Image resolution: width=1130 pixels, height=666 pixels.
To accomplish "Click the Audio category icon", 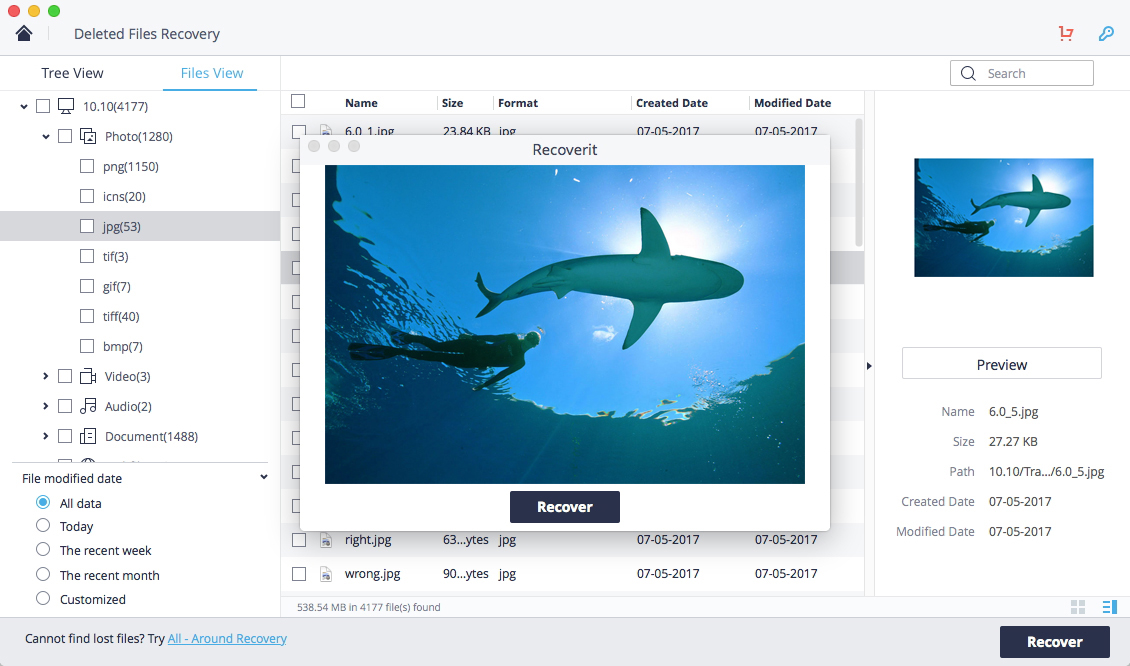I will click(x=88, y=406).
